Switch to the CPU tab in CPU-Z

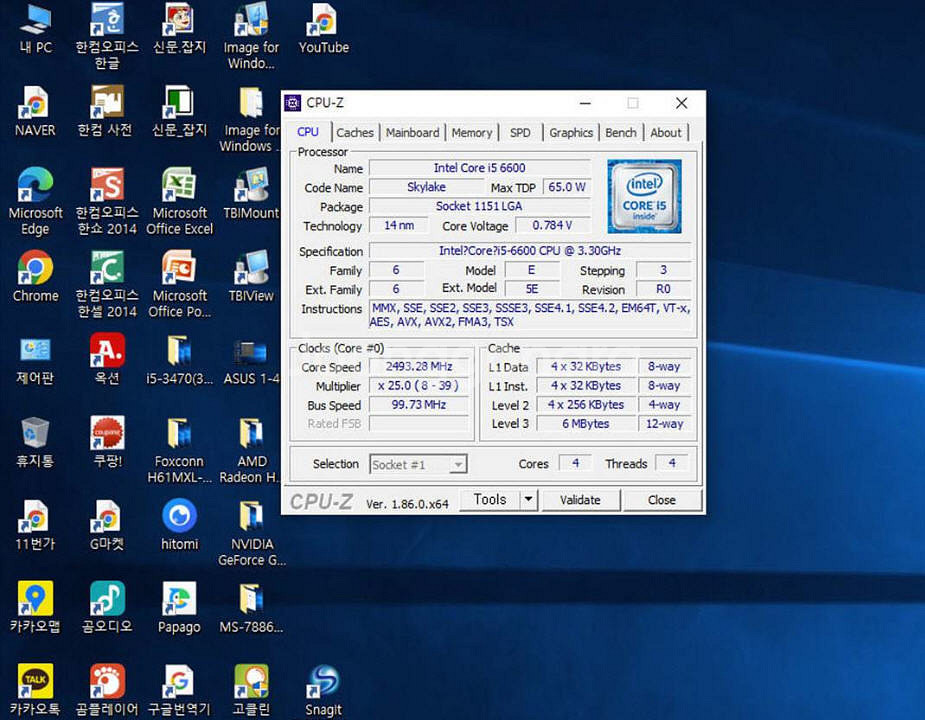pos(308,132)
